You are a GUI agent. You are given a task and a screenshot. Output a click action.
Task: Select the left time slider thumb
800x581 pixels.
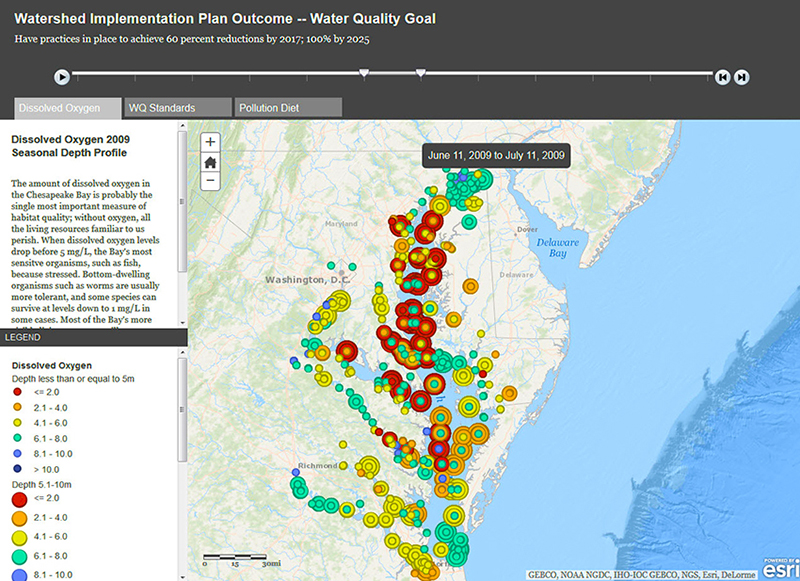click(364, 73)
